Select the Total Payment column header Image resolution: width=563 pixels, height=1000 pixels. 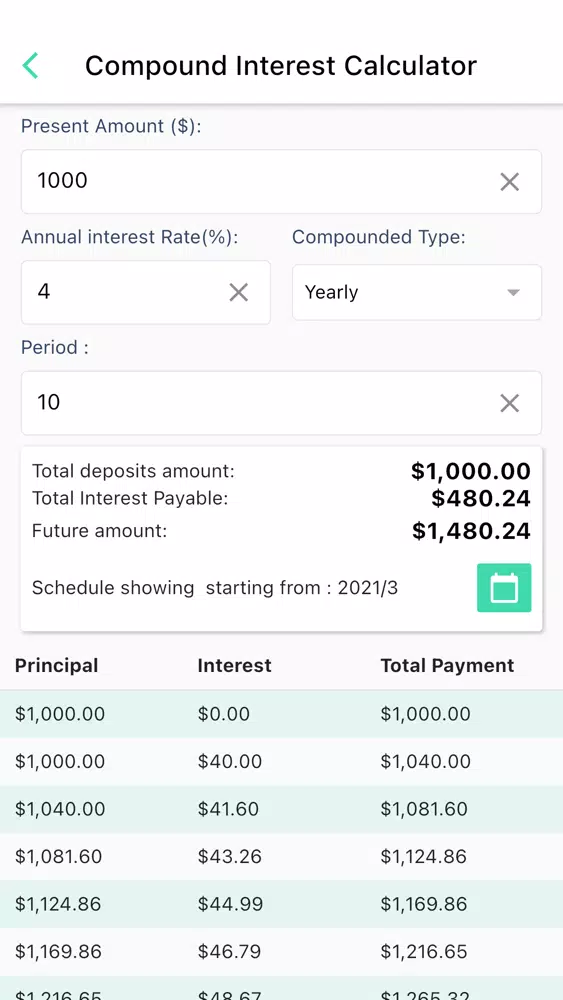448,665
